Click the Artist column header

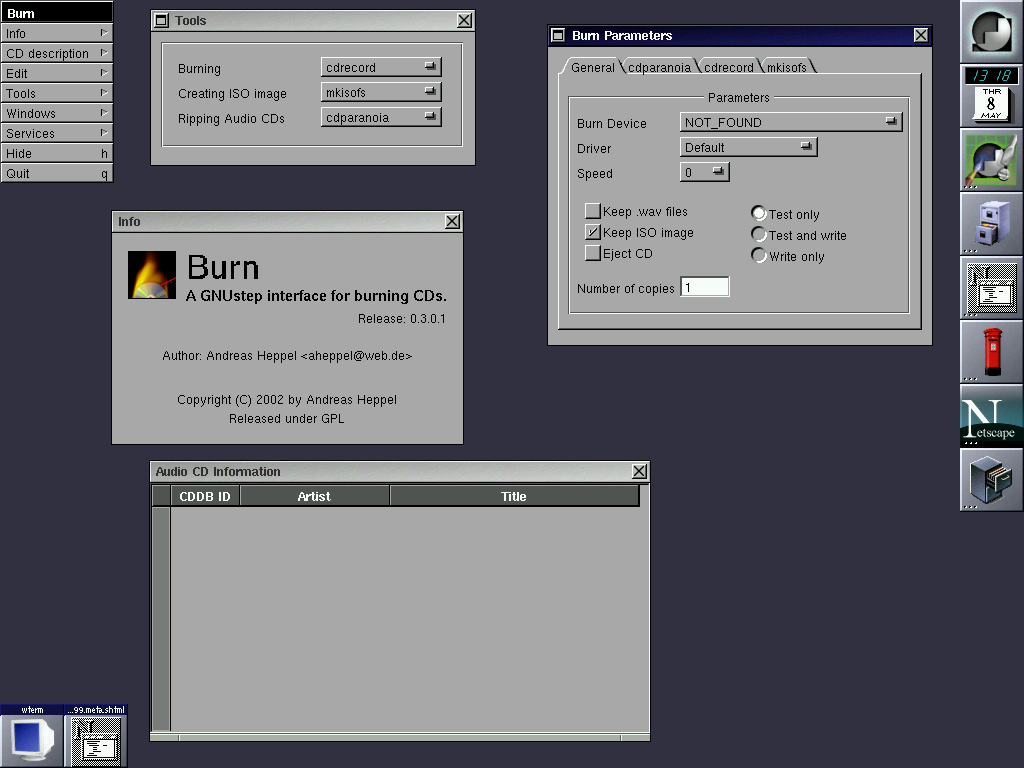(314, 496)
